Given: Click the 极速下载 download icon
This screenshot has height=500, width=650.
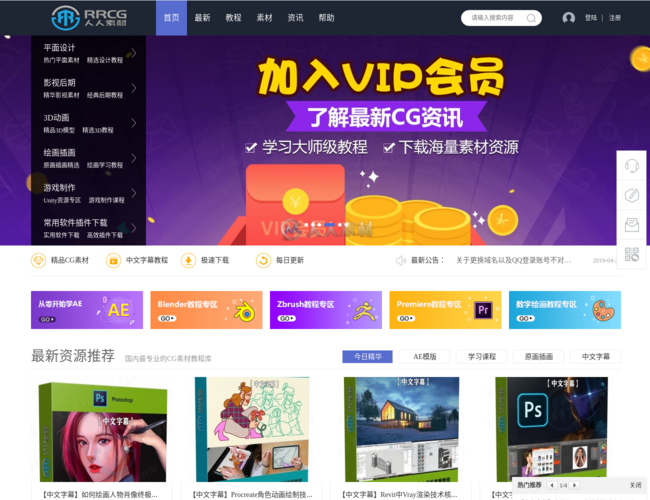Looking at the screenshot, I should 188,260.
